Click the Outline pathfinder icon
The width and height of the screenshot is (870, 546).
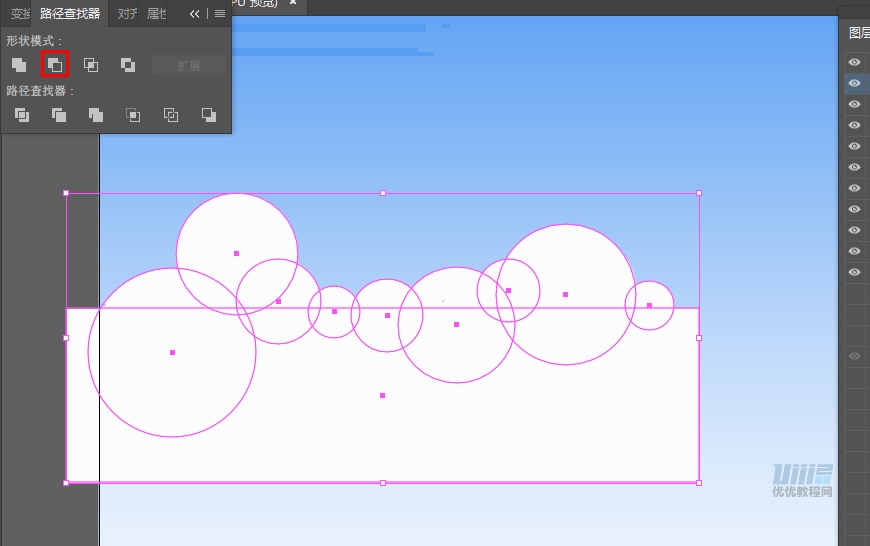(171, 115)
